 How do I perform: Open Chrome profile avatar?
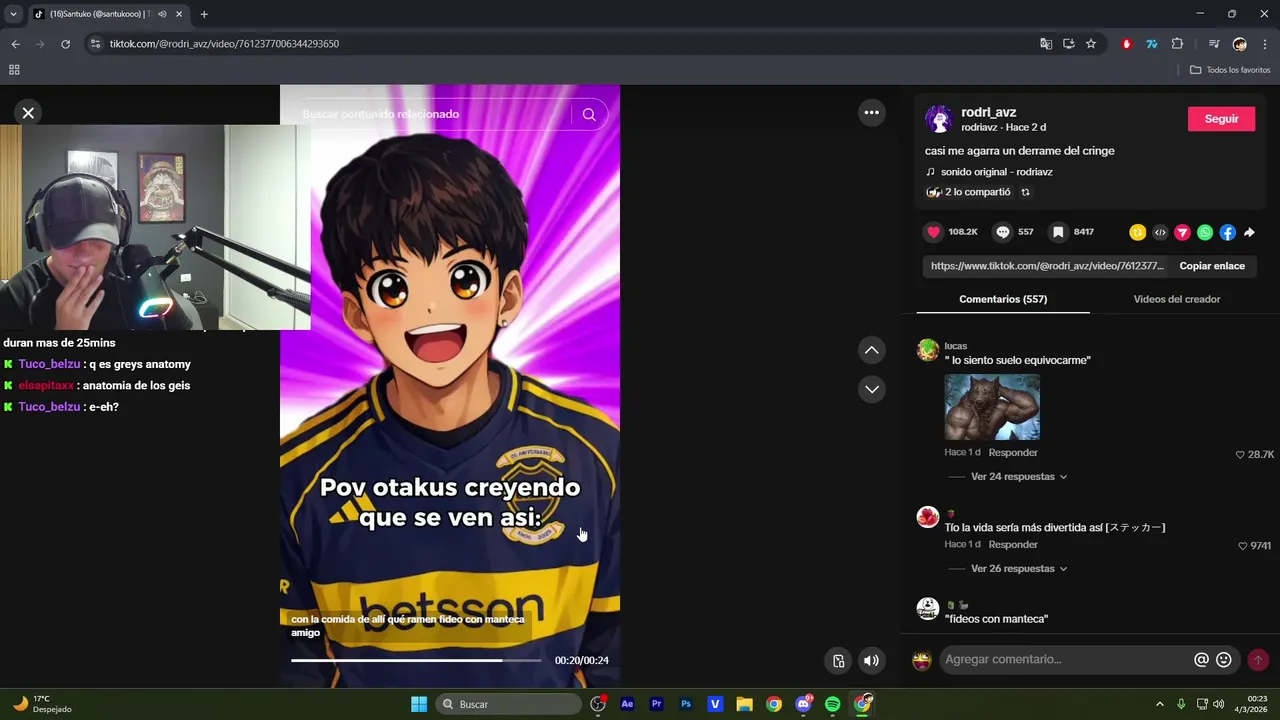coord(1240,44)
